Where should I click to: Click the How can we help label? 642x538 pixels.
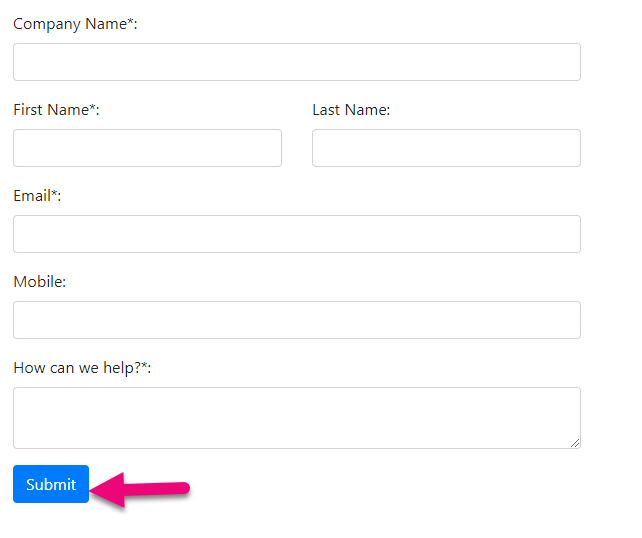[76, 368]
